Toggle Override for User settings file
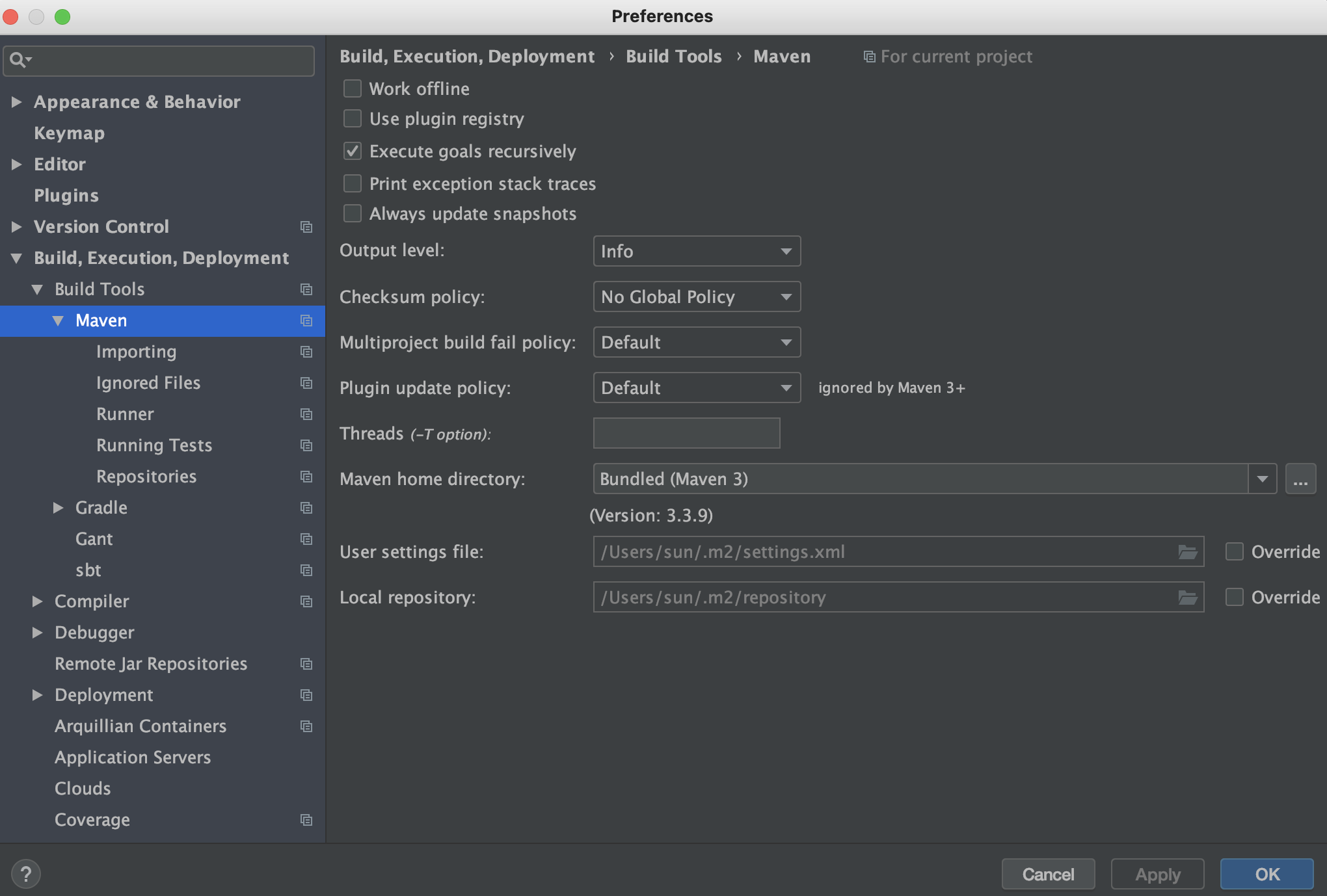Screen dimensions: 1327x896 pyautogui.click(x=1234, y=552)
